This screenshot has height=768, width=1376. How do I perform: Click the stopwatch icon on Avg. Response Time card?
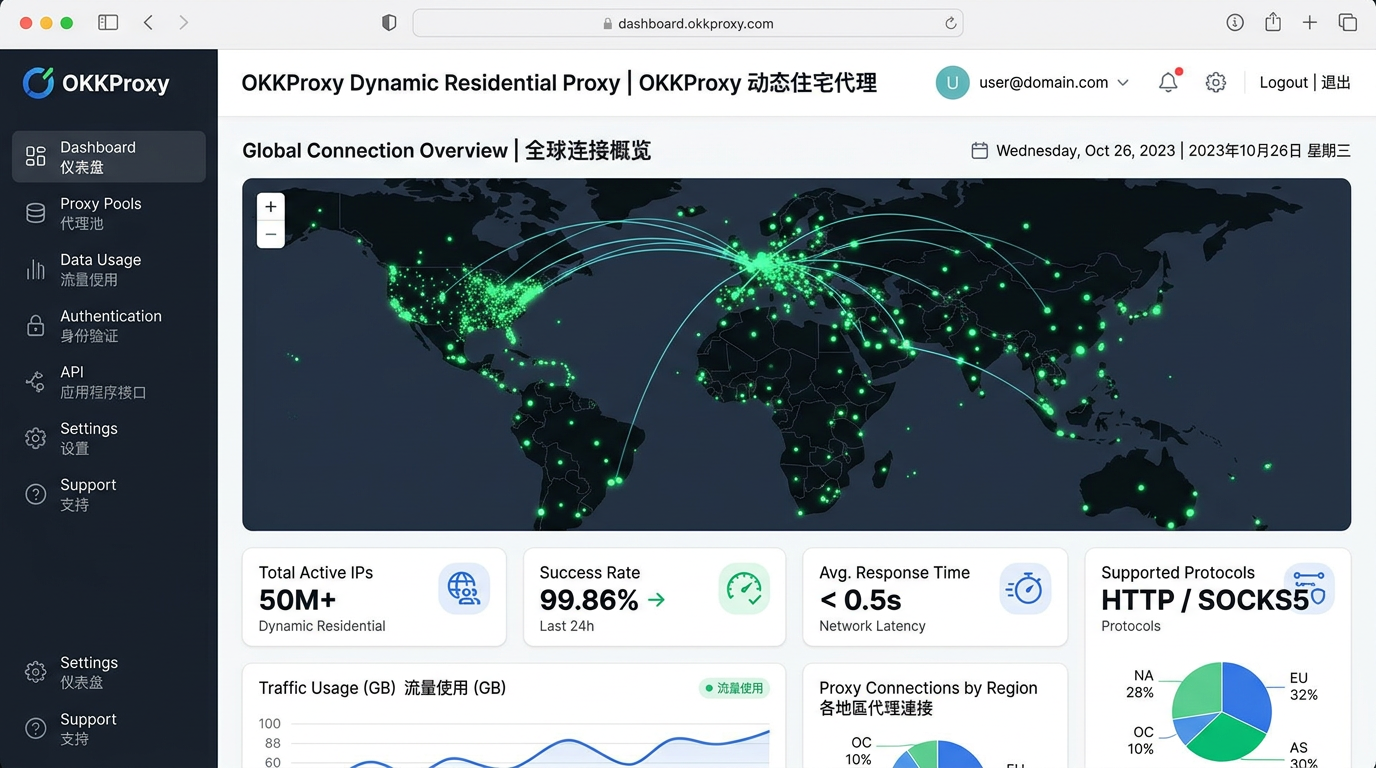coord(1025,589)
